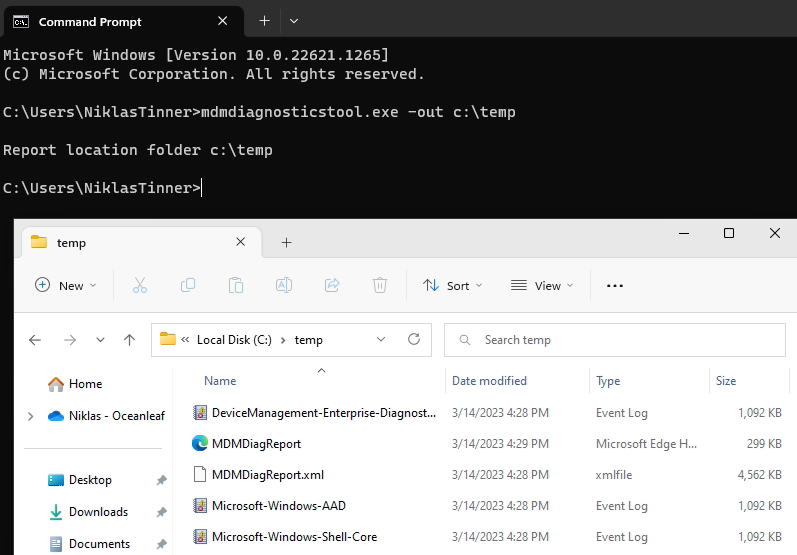
Task: Click the Delete trash icon in Explorer toolbar
Action: pyautogui.click(x=380, y=286)
